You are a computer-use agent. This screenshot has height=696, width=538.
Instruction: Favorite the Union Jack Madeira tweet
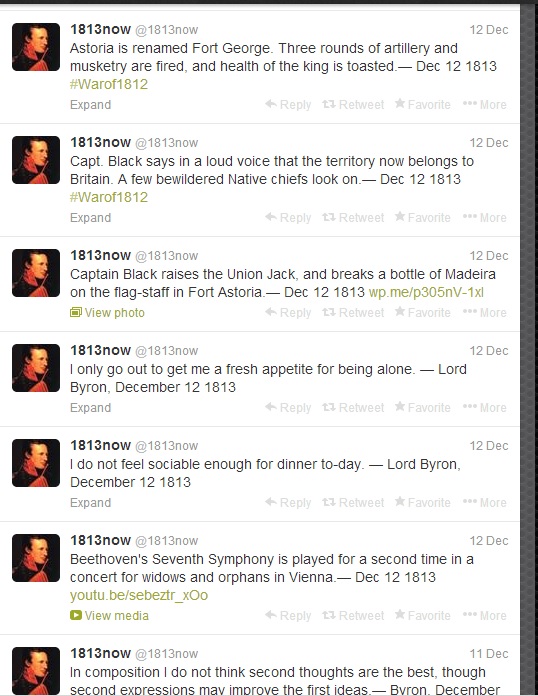pyautogui.click(x=423, y=312)
